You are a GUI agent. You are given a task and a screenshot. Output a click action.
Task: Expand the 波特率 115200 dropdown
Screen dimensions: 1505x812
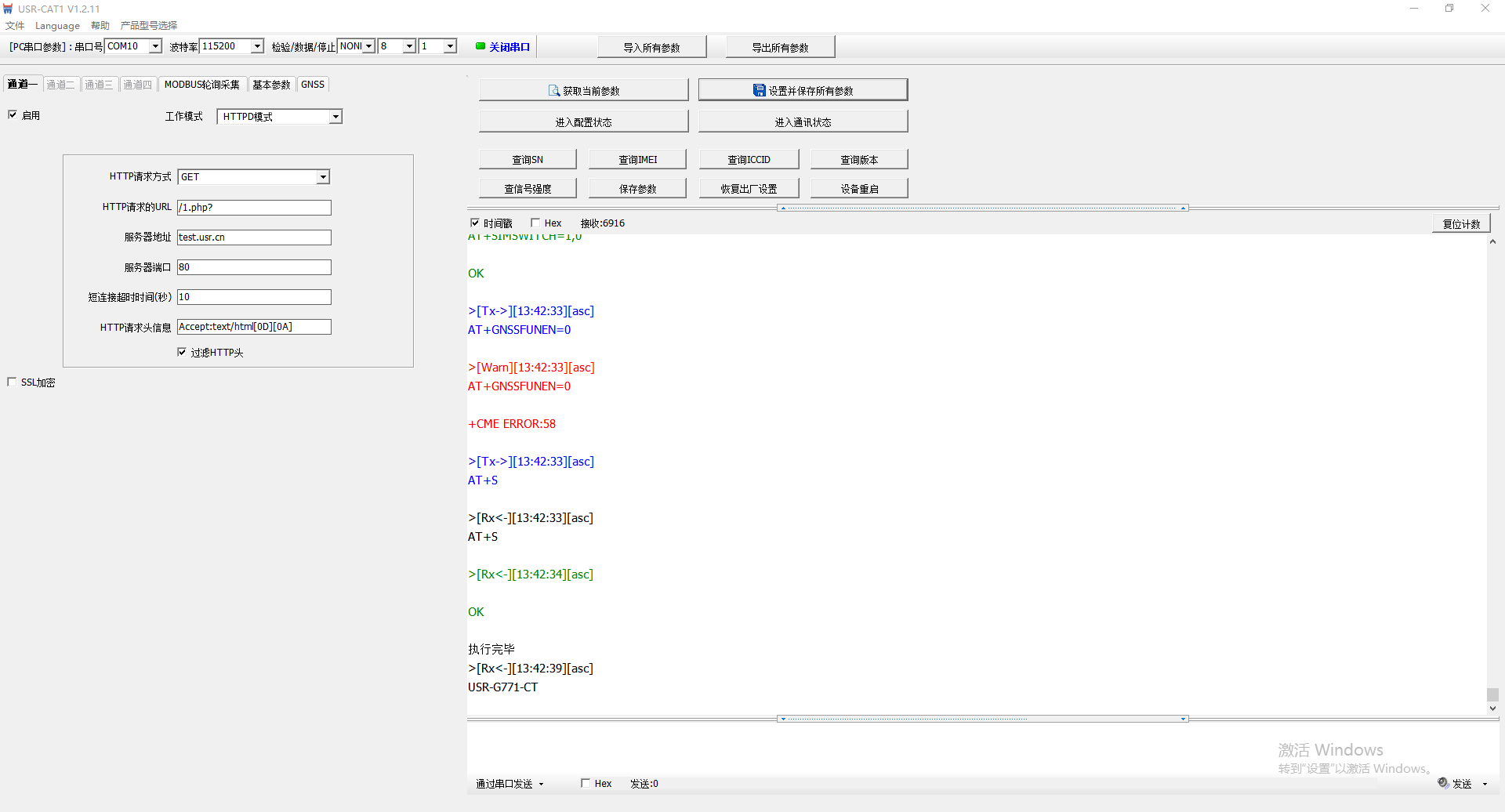click(257, 46)
